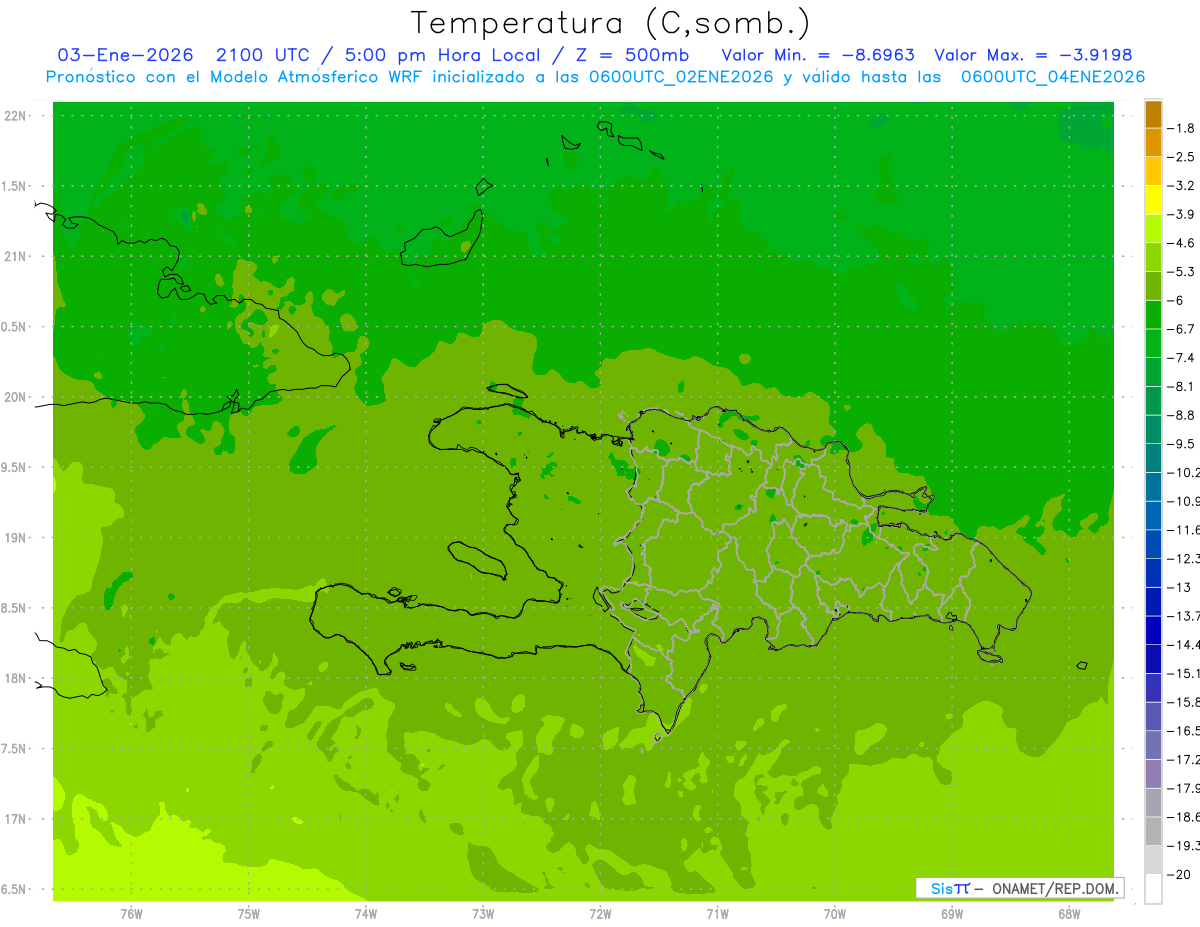Click "Valor Min. = -8.6963" text

point(820,55)
